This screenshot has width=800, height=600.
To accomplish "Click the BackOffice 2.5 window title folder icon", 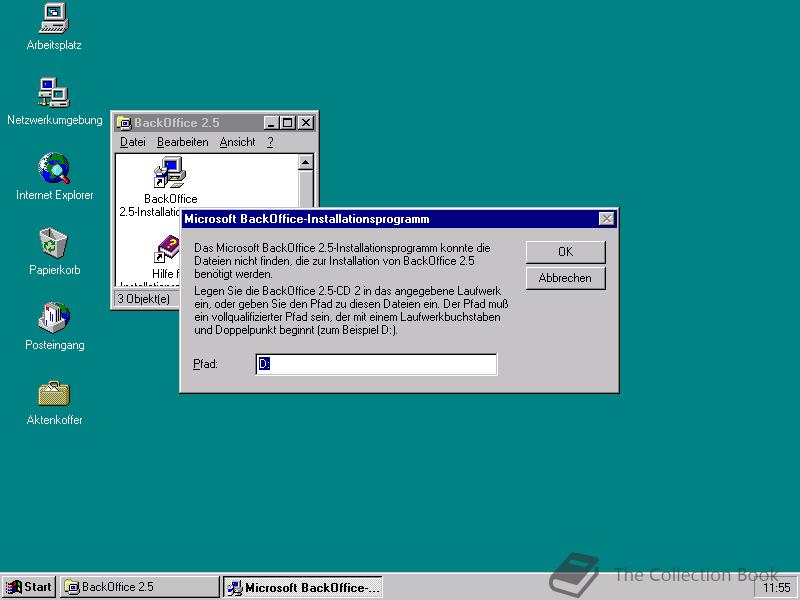I will (x=123, y=123).
